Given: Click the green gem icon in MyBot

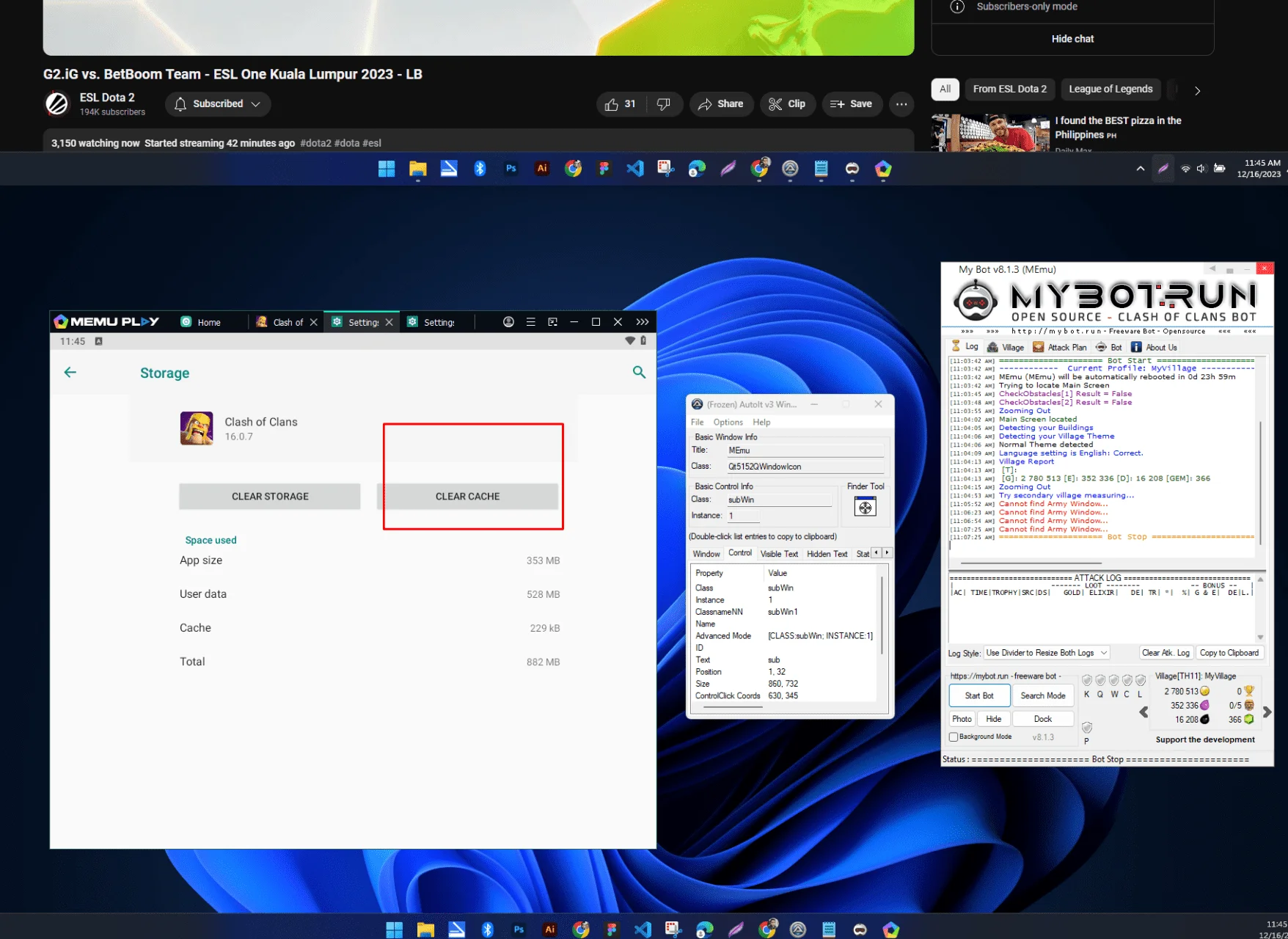Looking at the screenshot, I should click(1249, 720).
